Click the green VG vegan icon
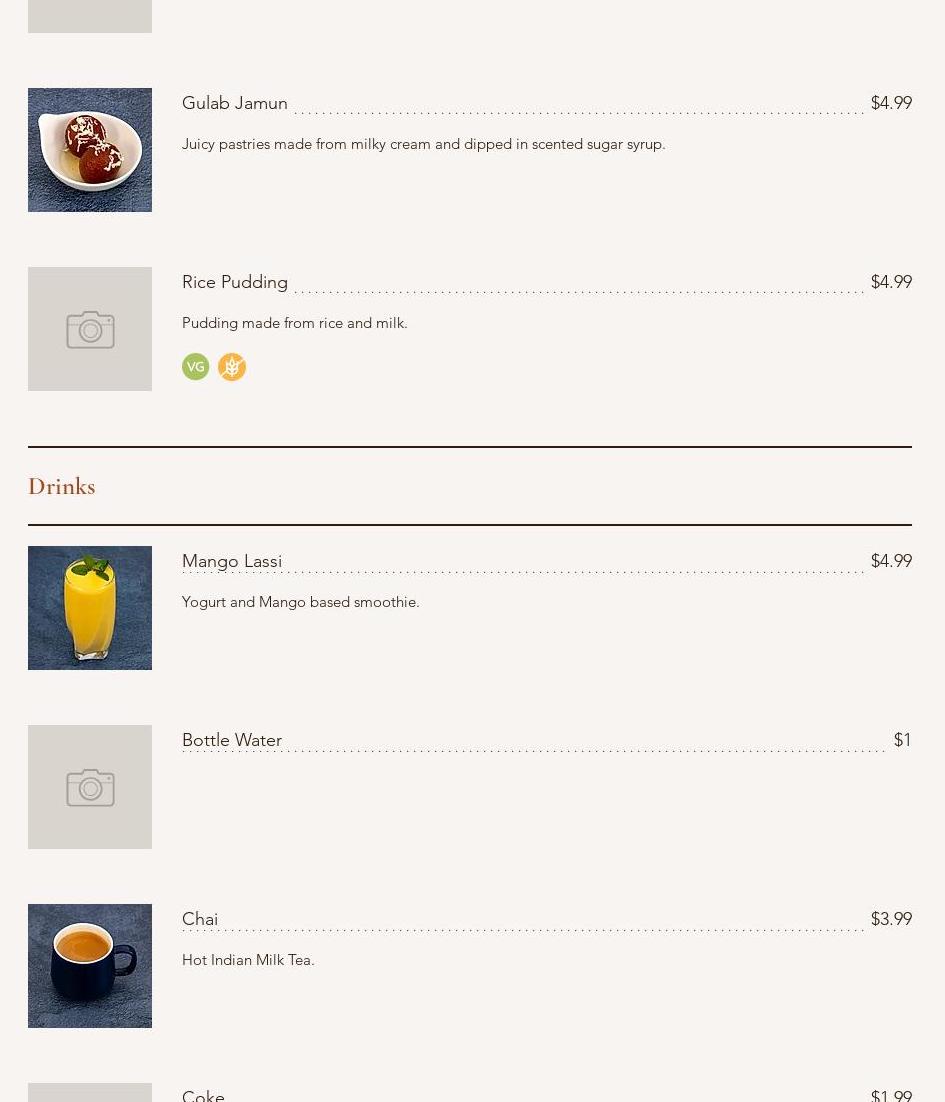Viewport: 945px width, 1102px height. click(196, 367)
